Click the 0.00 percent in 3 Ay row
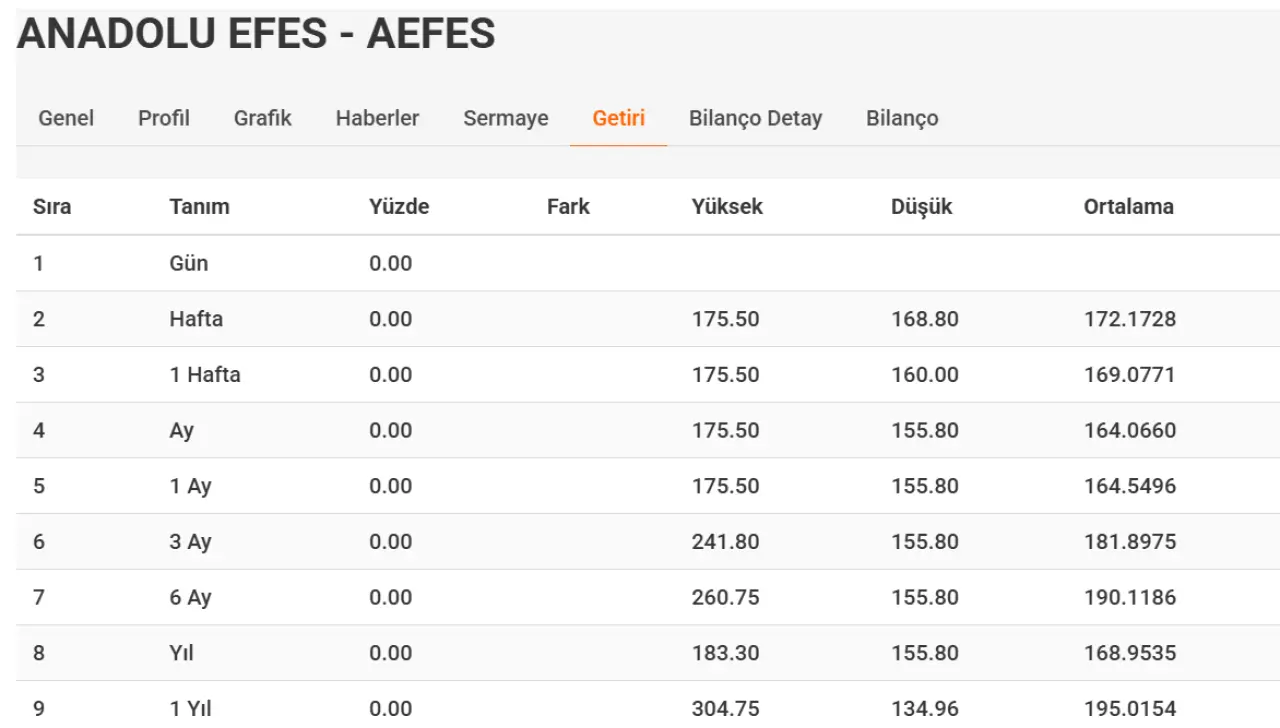Image resolution: width=1280 pixels, height=728 pixels. coord(391,542)
